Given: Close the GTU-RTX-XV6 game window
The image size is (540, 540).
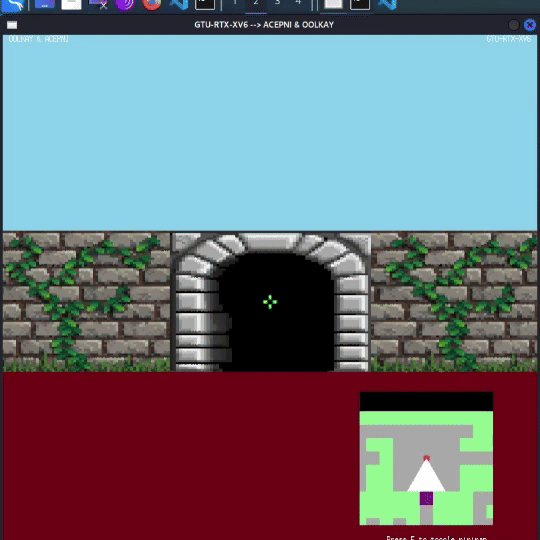Looking at the screenshot, I should click(x=530, y=25).
